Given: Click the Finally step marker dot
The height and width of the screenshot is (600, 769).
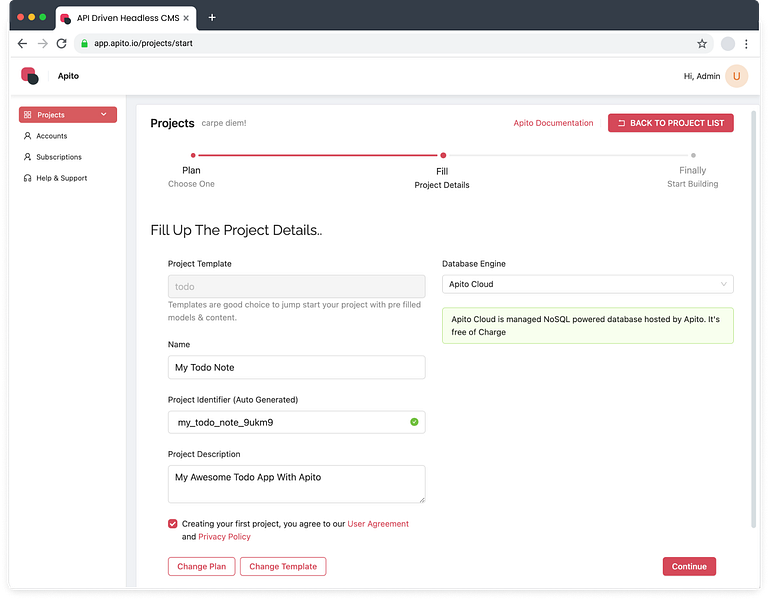Looking at the screenshot, I should 693,155.
